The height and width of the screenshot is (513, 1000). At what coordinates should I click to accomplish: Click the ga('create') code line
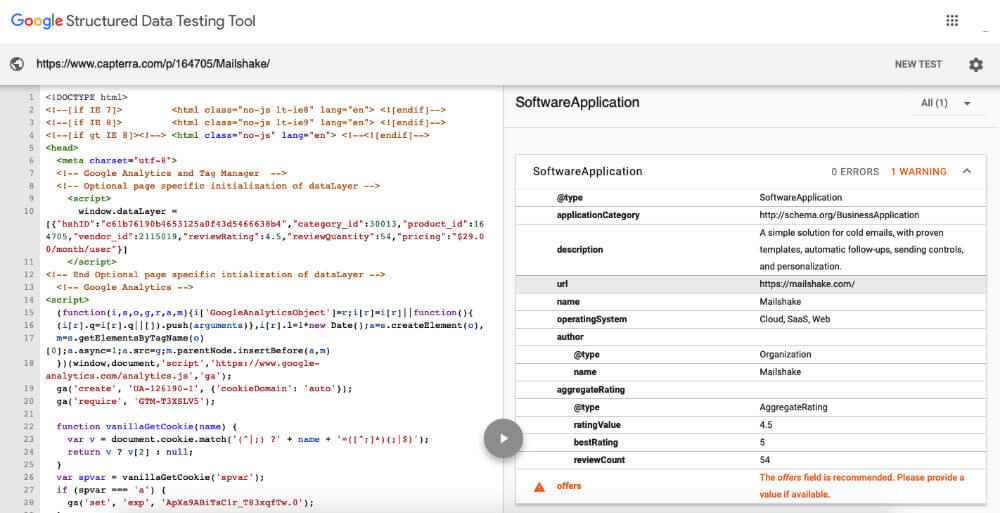204,389
